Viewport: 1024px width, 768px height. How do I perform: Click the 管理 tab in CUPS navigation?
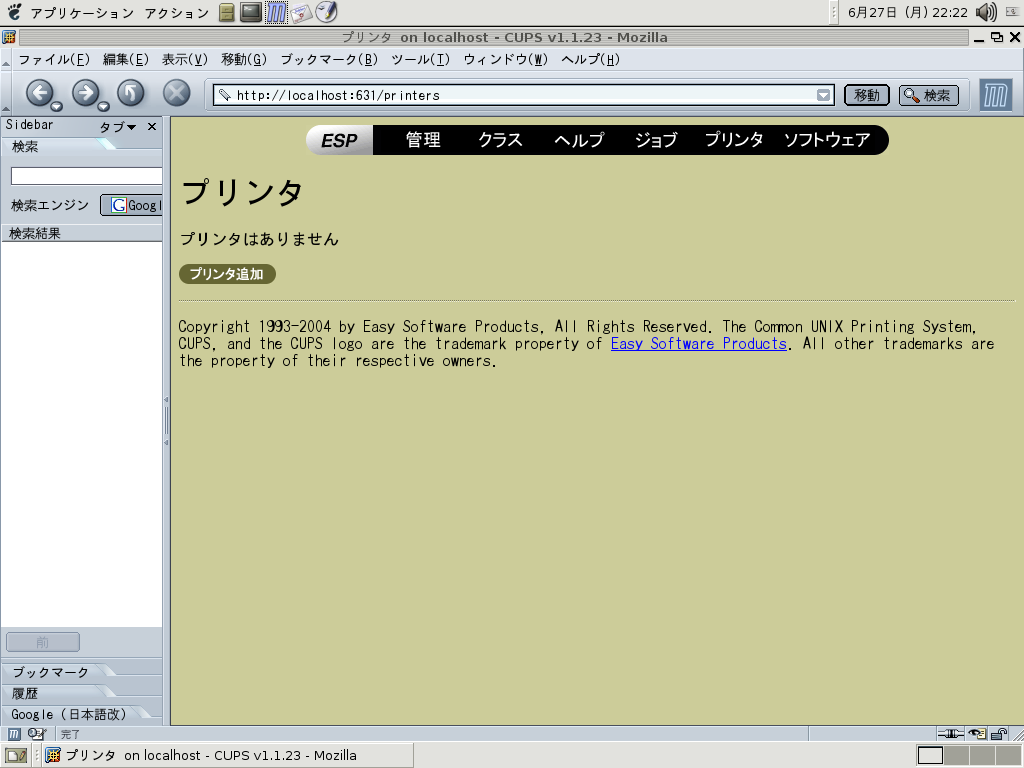click(423, 140)
